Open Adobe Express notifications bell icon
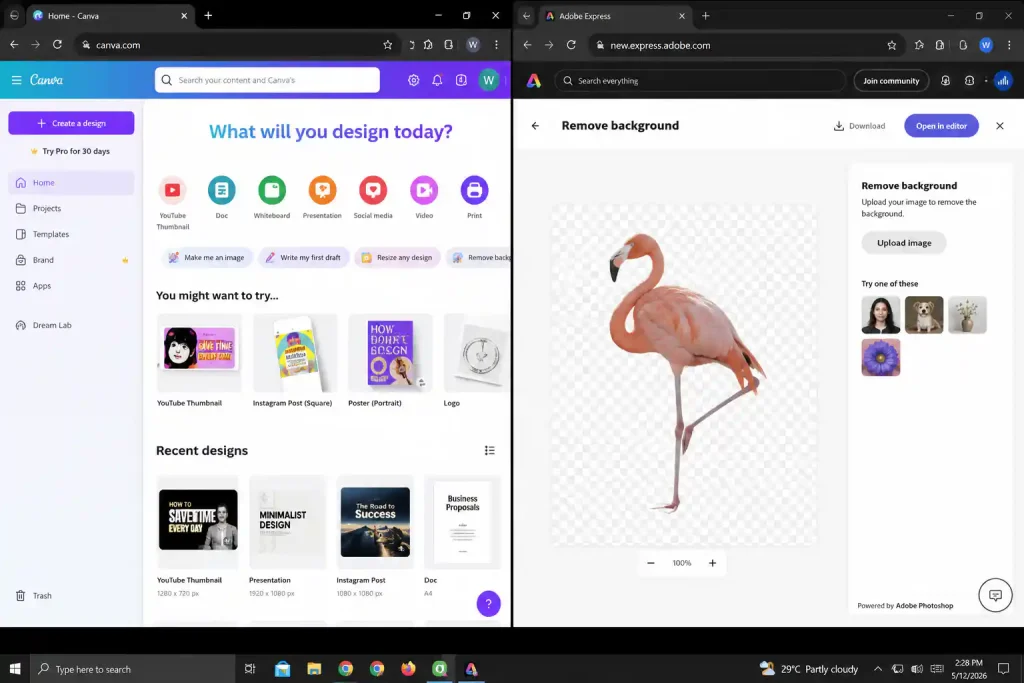Image resolution: width=1024 pixels, height=683 pixels. pyautogui.click(x=945, y=80)
